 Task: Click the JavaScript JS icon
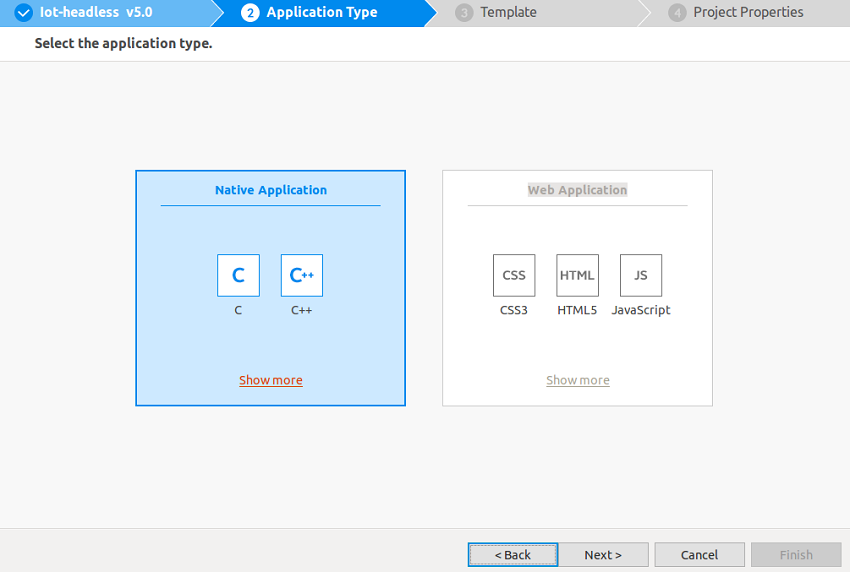tap(641, 275)
